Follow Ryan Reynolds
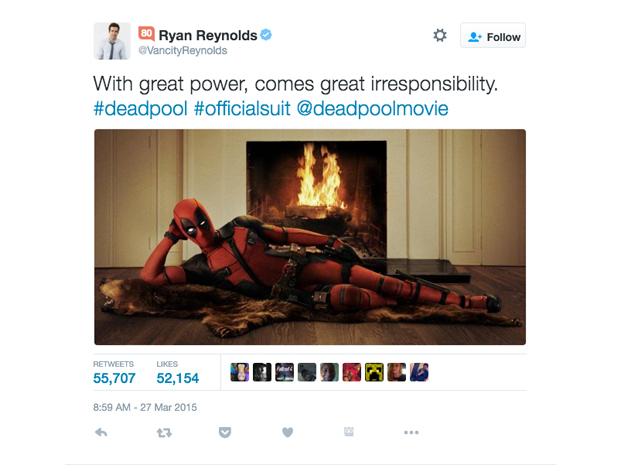This screenshot has height=465, width=620. click(493, 36)
